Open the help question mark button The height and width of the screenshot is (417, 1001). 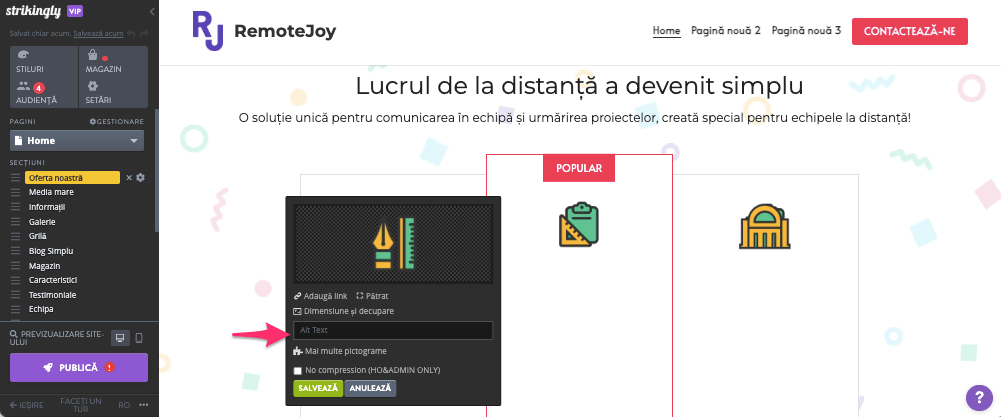click(979, 397)
